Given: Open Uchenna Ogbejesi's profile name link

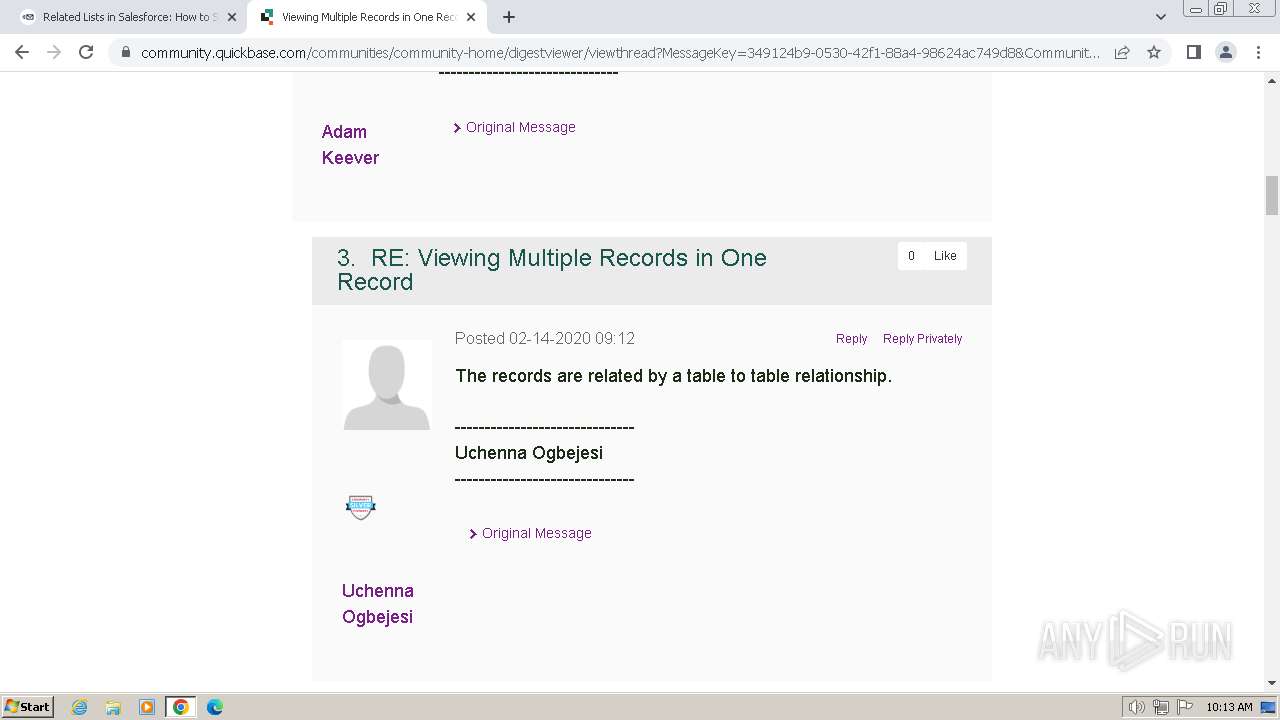Looking at the screenshot, I should [378, 604].
